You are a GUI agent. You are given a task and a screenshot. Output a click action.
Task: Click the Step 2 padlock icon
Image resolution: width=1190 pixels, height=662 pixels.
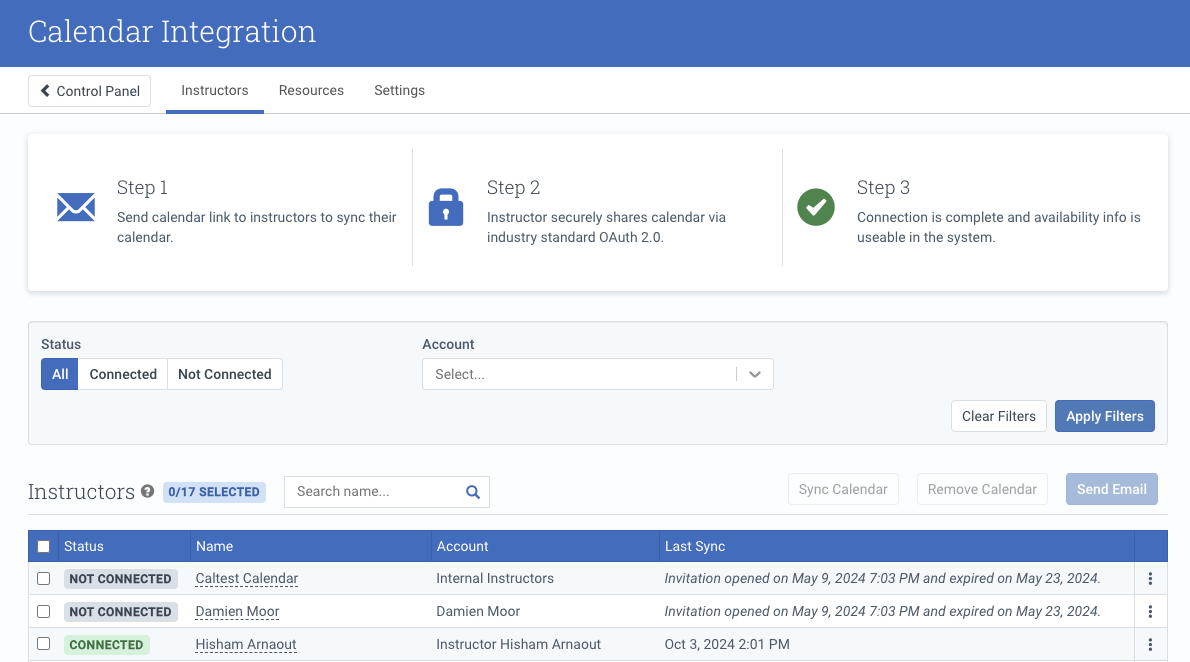tap(445, 207)
